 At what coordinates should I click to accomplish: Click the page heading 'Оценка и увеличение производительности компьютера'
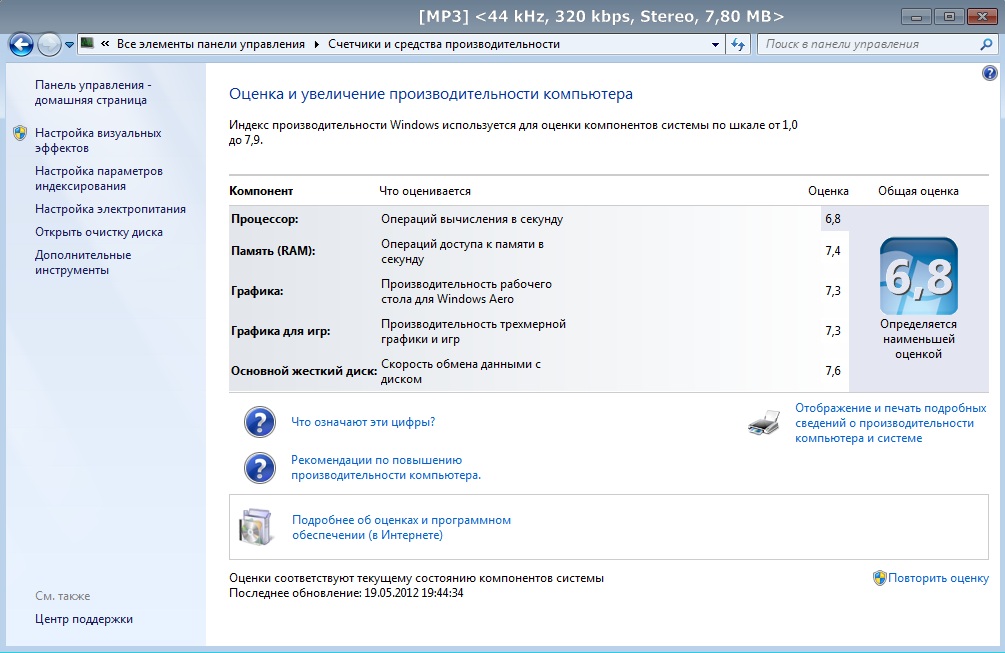pyautogui.click(x=431, y=94)
